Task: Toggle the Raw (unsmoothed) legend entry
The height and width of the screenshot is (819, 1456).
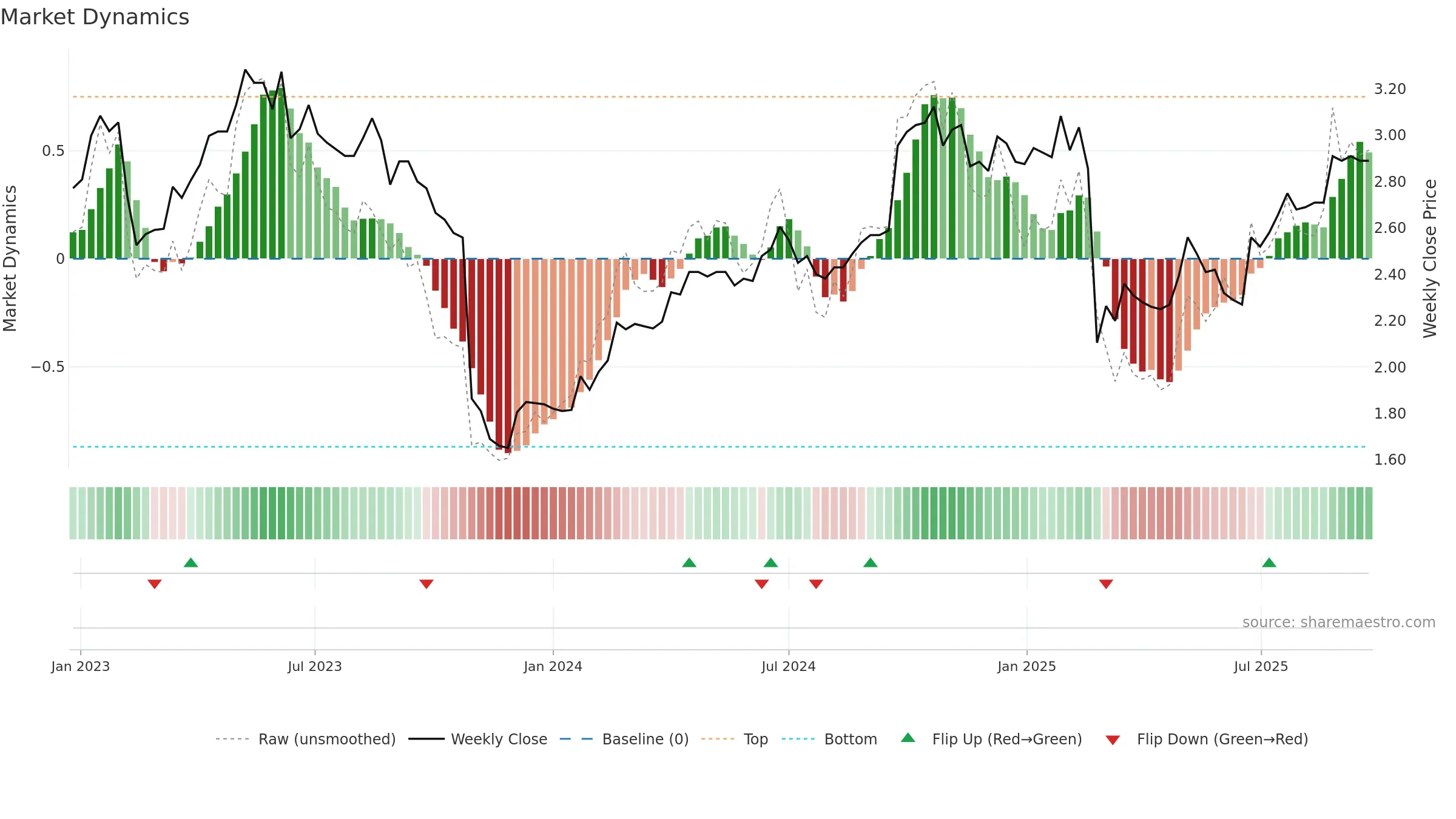Action: pos(306,739)
